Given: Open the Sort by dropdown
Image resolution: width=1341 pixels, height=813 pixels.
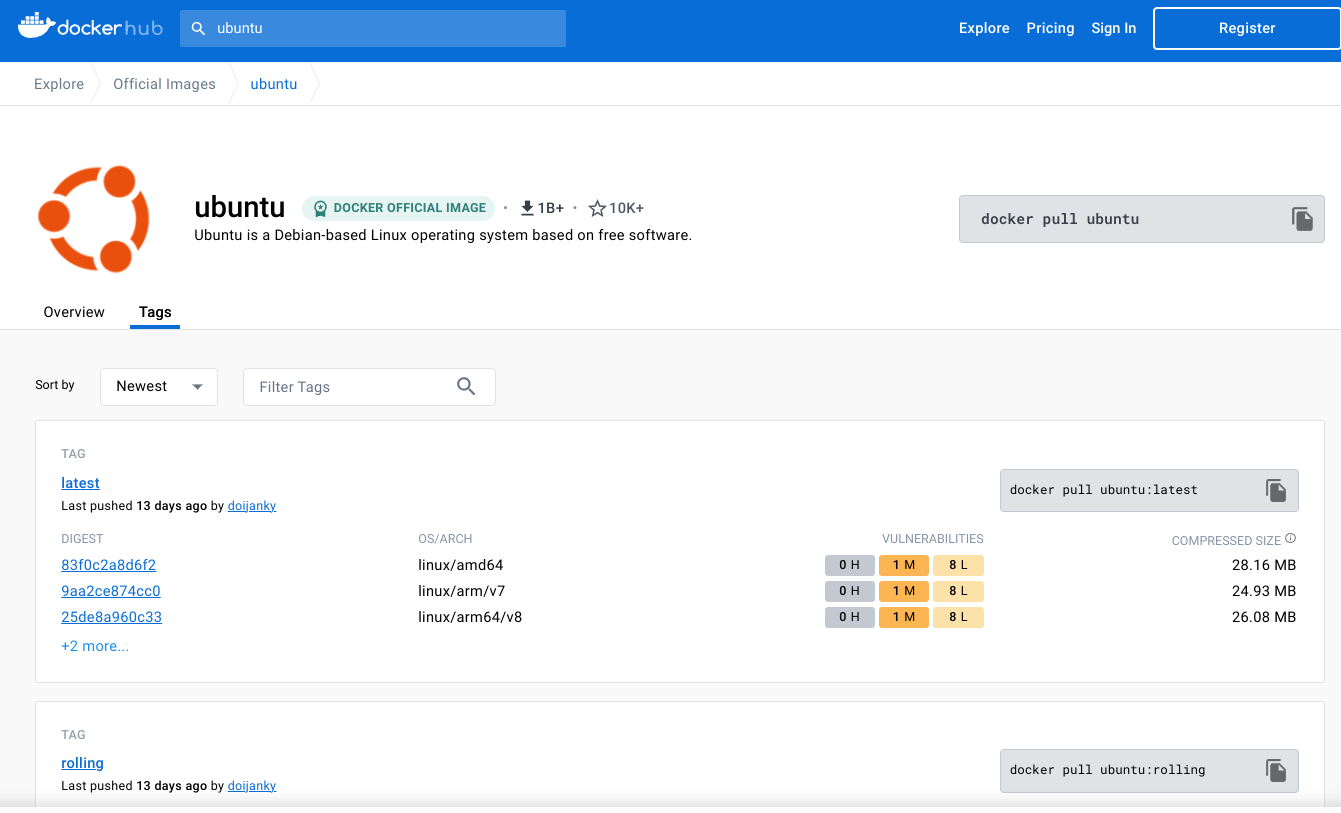Looking at the screenshot, I should coord(158,386).
